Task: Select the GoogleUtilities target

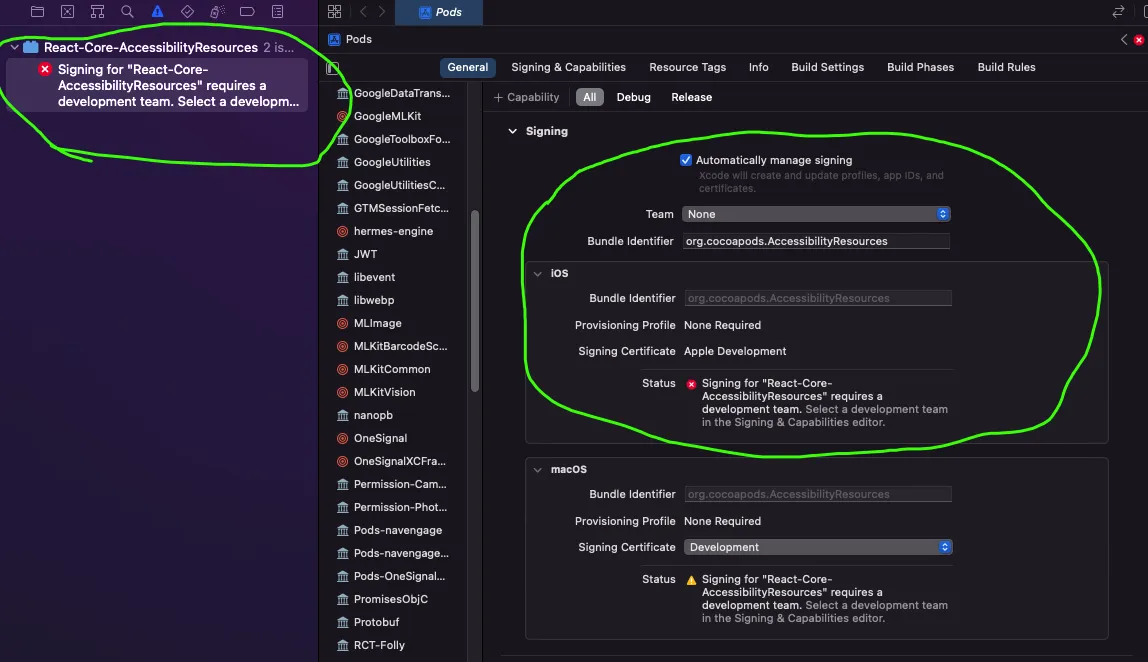Action: (x=392, y=163)
